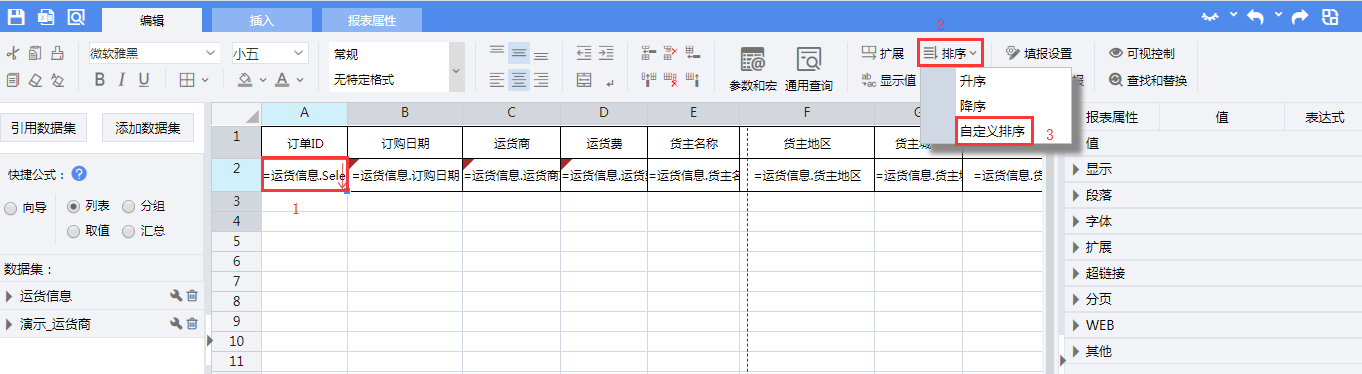Choose the 汇总 radio button
The width and height of the screenshot is (1362, 374).
pos(128,231)
